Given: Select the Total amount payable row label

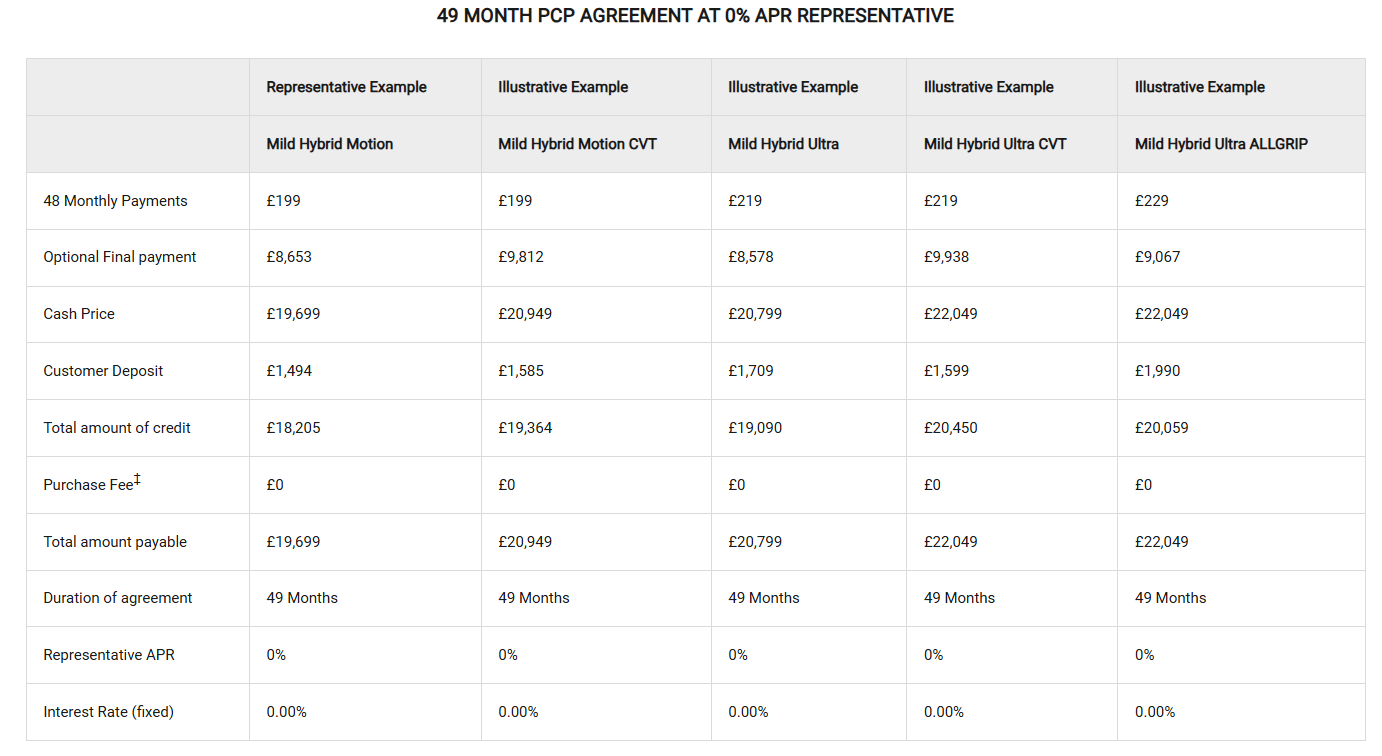Looking at the screenshot, I should tap(115, 542).
